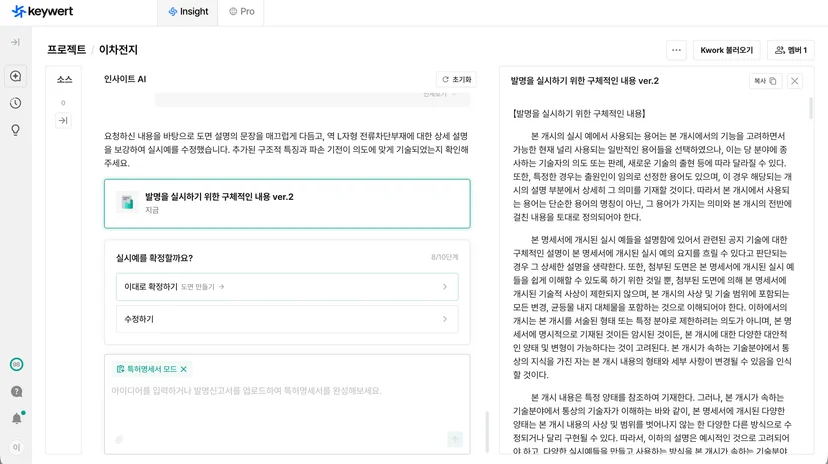Click chevron on 수정하기 row
This screenshot has width=828, height=464.
(445, 319)
